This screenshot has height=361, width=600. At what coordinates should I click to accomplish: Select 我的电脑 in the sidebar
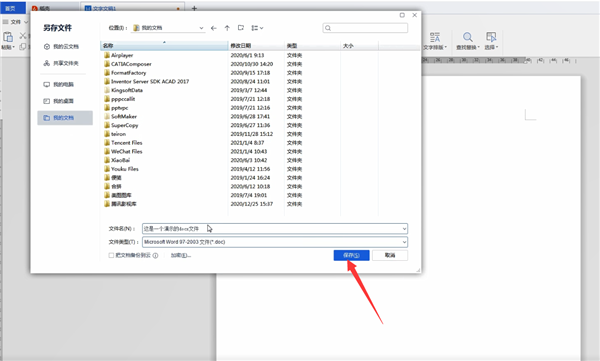pyautogui.click(x=59, y=84)
